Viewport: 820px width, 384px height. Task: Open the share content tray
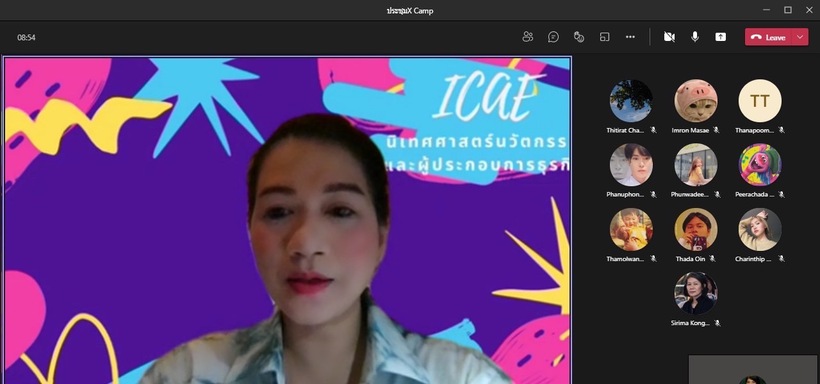click(x=721, y=37)
